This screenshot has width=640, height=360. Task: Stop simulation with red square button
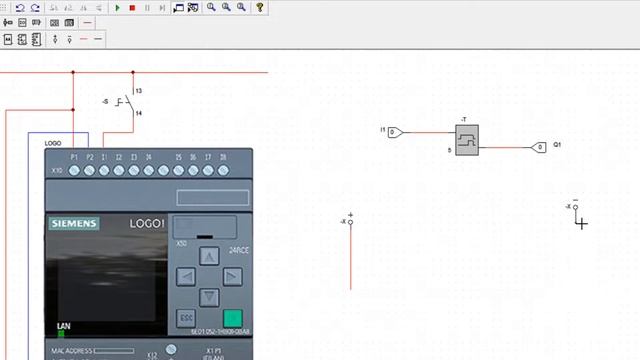(x=132, y=8)
